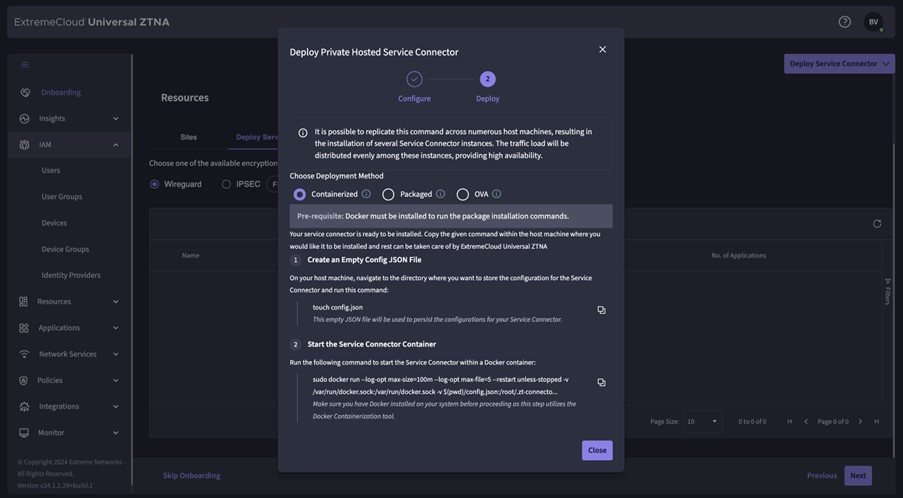
Task: Click the refresh icon in the table
Action: (877, 224)
